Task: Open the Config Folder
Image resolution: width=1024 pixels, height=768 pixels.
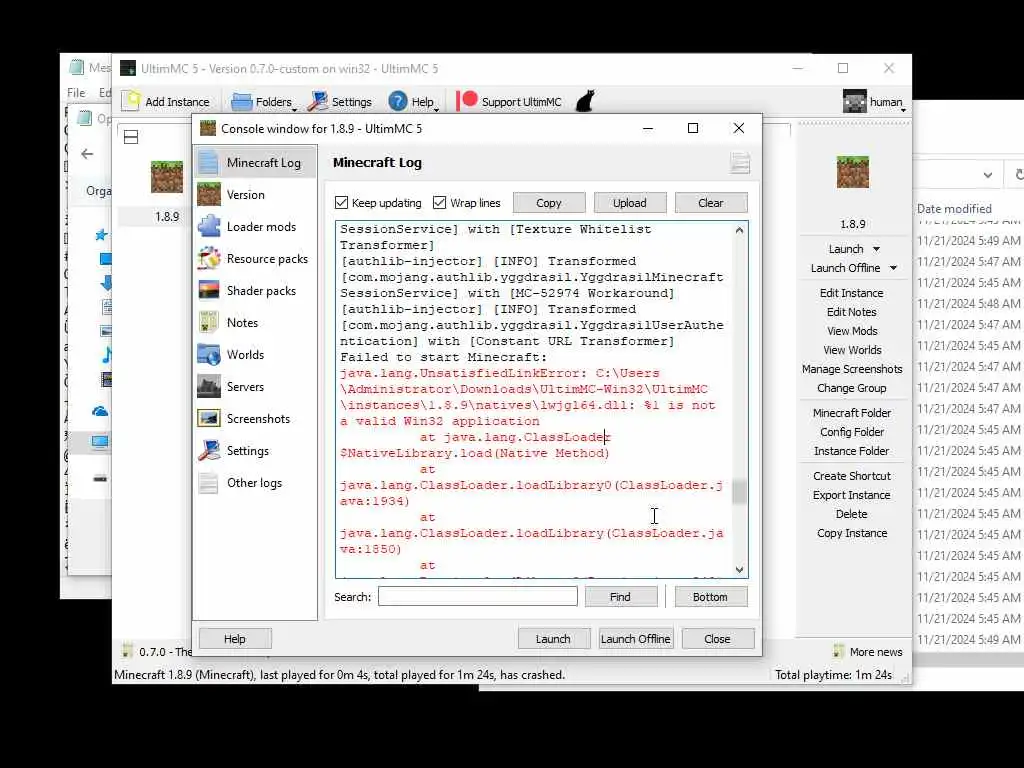Action: pos(852,432)
